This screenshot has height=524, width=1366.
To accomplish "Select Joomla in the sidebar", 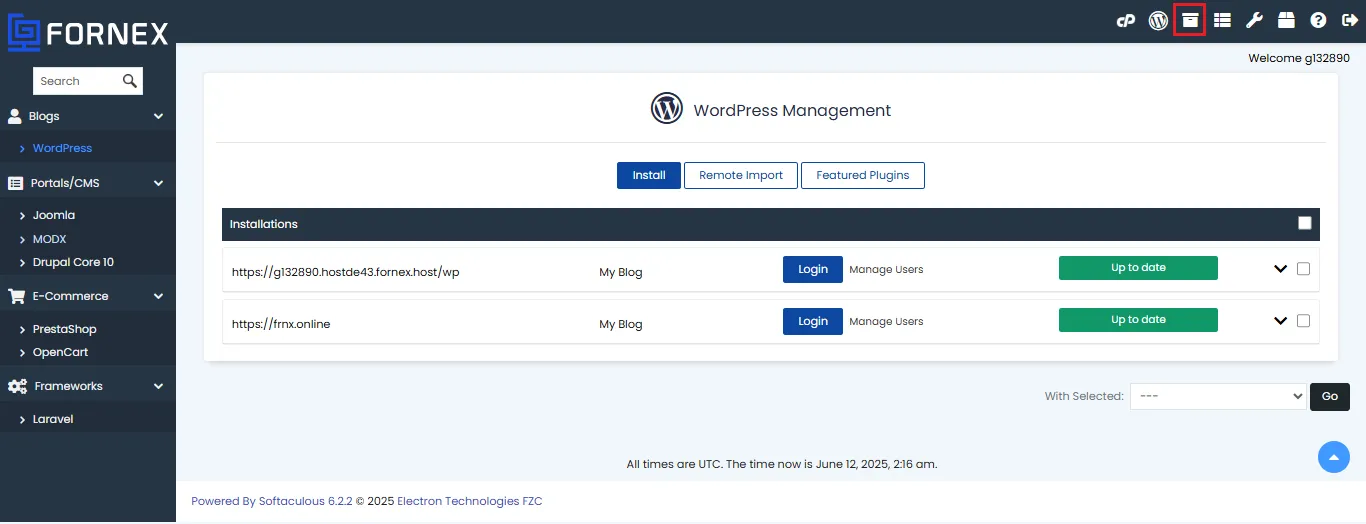I will point(54,215).
